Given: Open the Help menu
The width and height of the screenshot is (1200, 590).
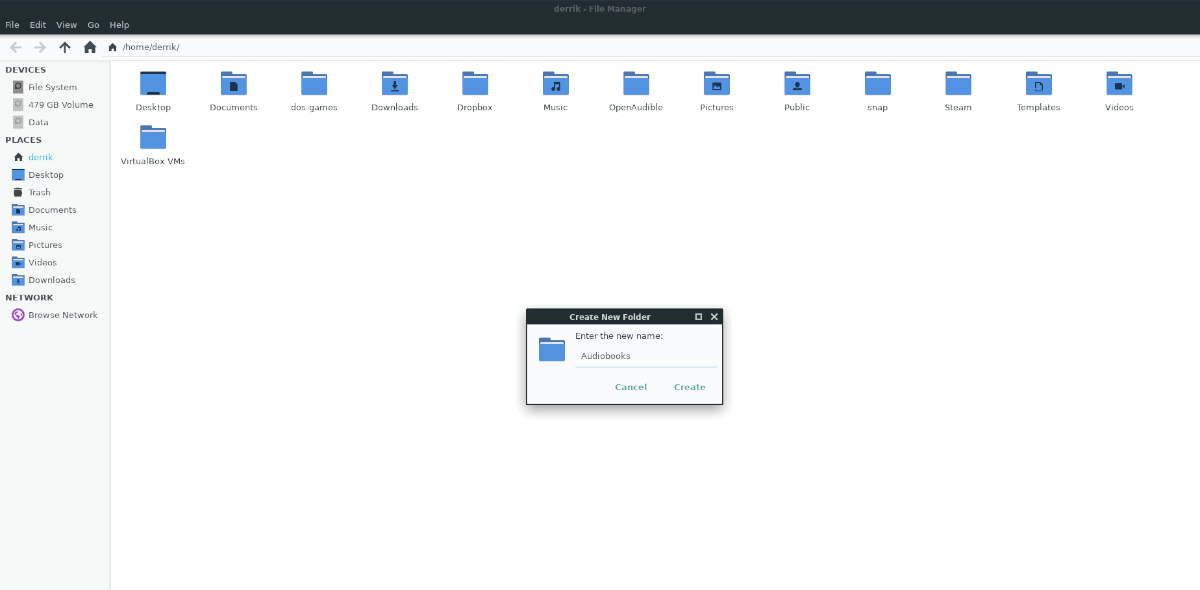Looking at the screenshot, I should 119,24.
